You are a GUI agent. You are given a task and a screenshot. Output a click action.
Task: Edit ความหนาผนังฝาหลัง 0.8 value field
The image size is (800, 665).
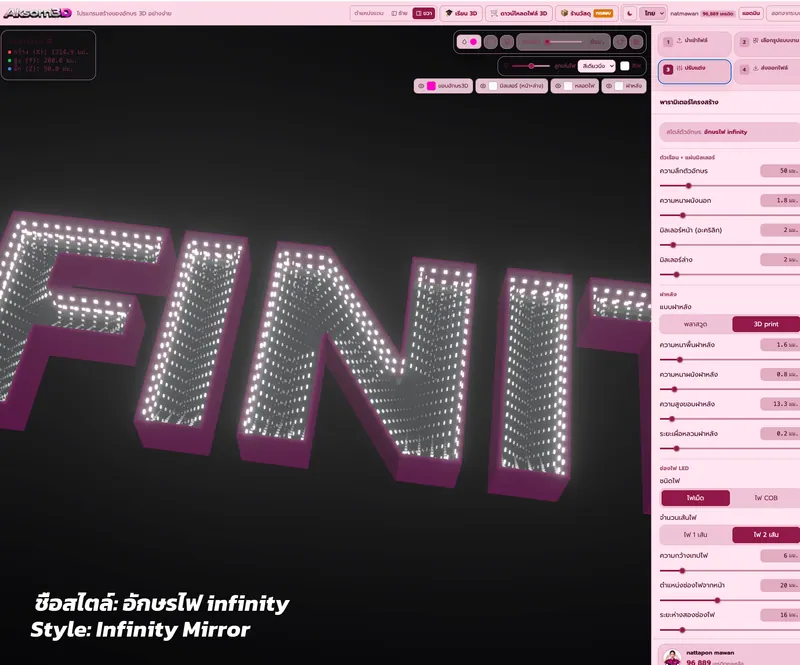click(x=780, y=375)
